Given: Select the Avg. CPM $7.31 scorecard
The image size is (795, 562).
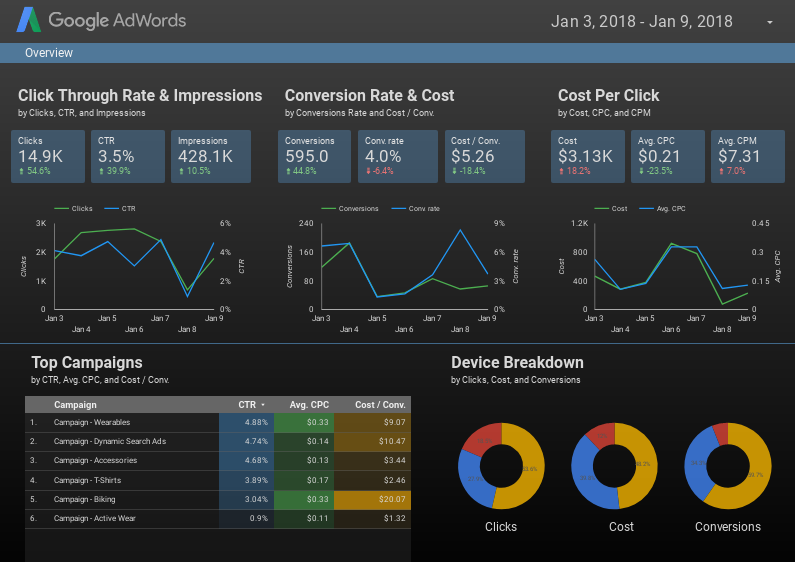Looking at the screenshot, I should pyautogui.click(x=748, y=156).
